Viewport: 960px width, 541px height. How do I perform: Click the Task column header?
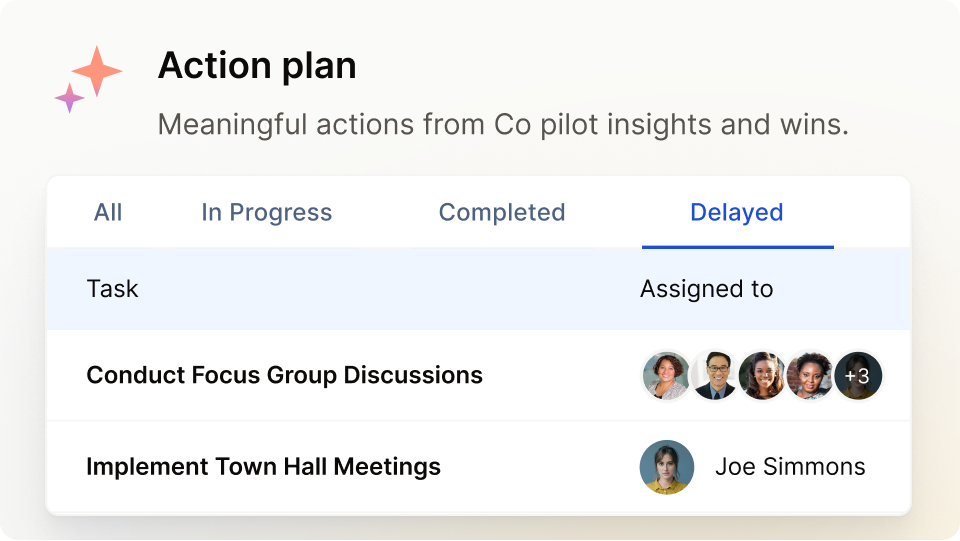pos(112,289)
